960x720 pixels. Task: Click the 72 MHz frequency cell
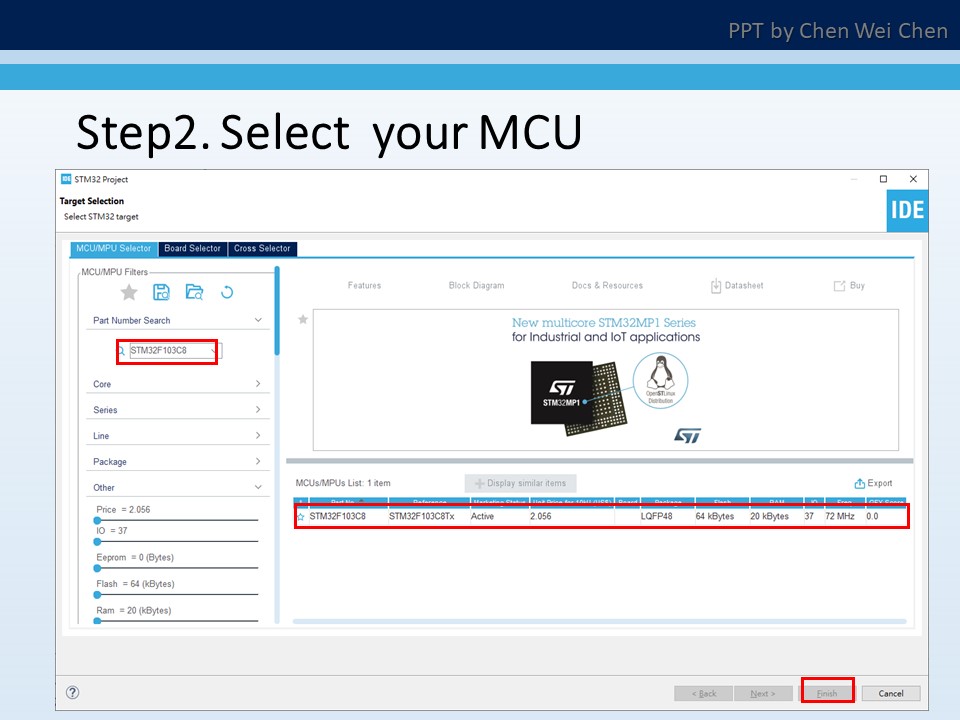pyautogui.click(x=839, y=516)
